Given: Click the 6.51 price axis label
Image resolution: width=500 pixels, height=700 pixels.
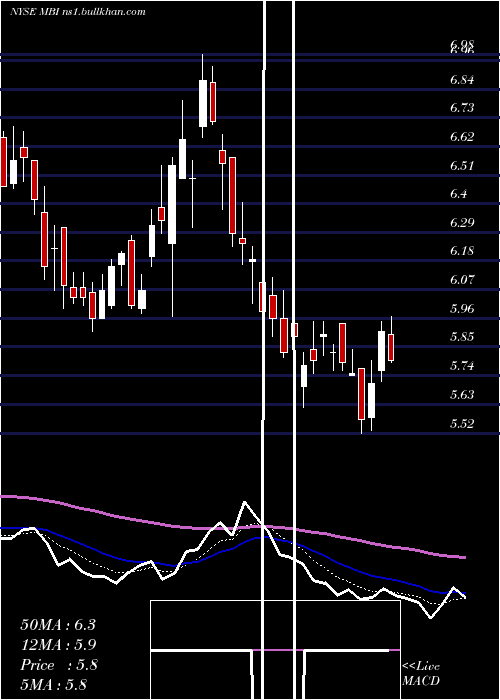Looking at the screenshot, I should pos(462,166).
